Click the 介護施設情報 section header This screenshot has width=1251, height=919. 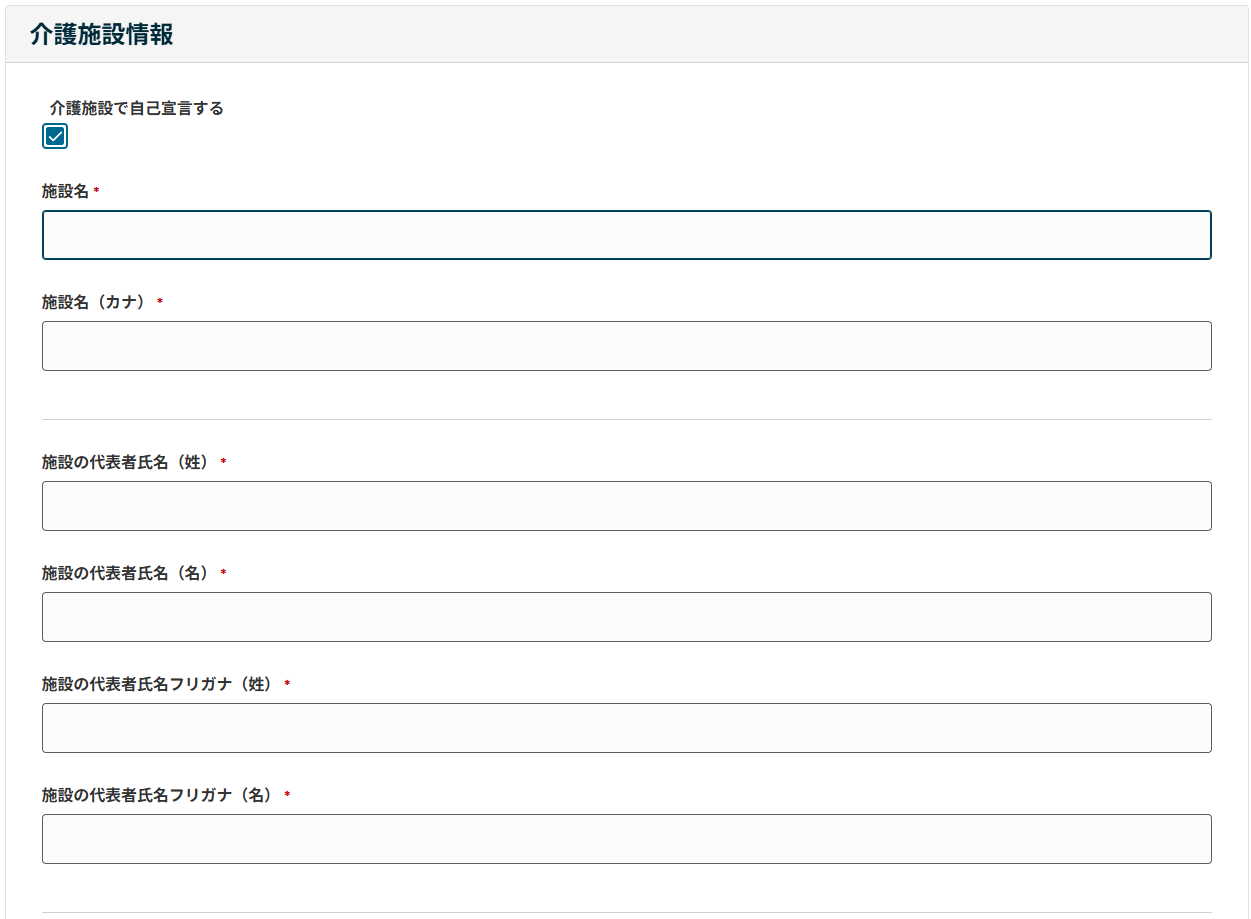tap(102, 35)
